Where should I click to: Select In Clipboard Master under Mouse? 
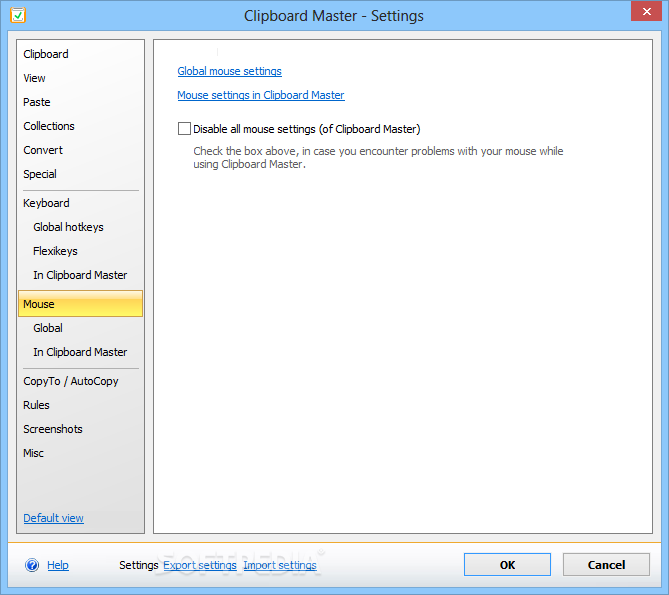[80, 352]
